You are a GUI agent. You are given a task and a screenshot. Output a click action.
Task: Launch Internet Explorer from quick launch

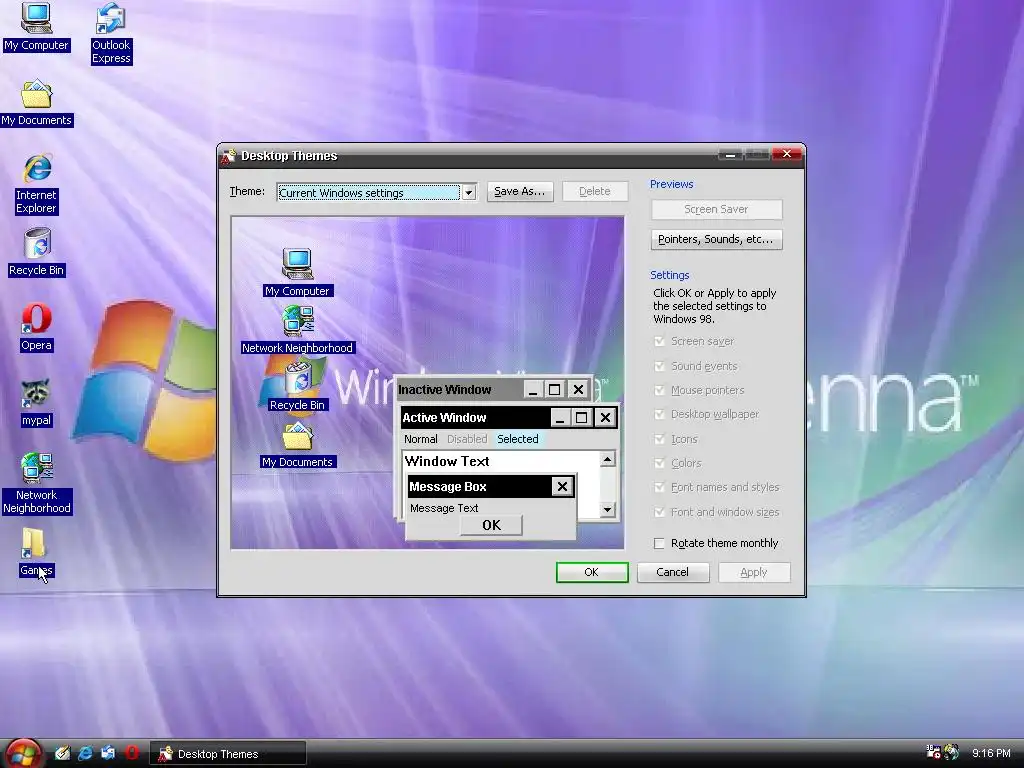(x=86, y=753)
